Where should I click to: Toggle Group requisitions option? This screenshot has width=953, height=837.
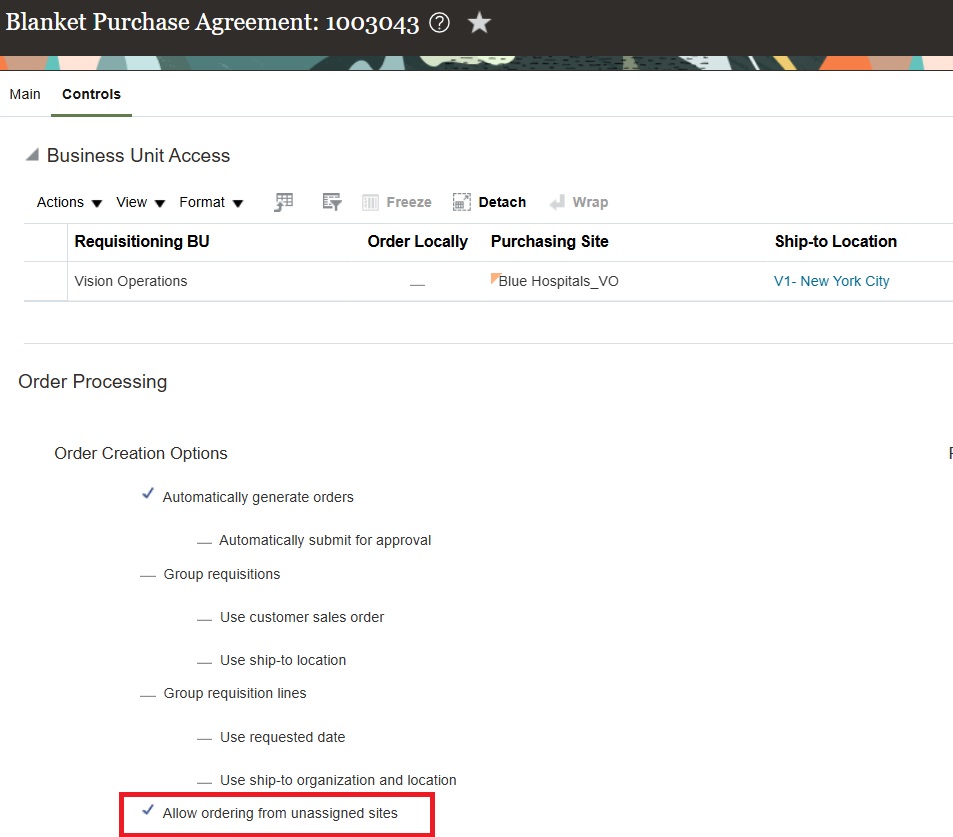[x=148, y=573]
